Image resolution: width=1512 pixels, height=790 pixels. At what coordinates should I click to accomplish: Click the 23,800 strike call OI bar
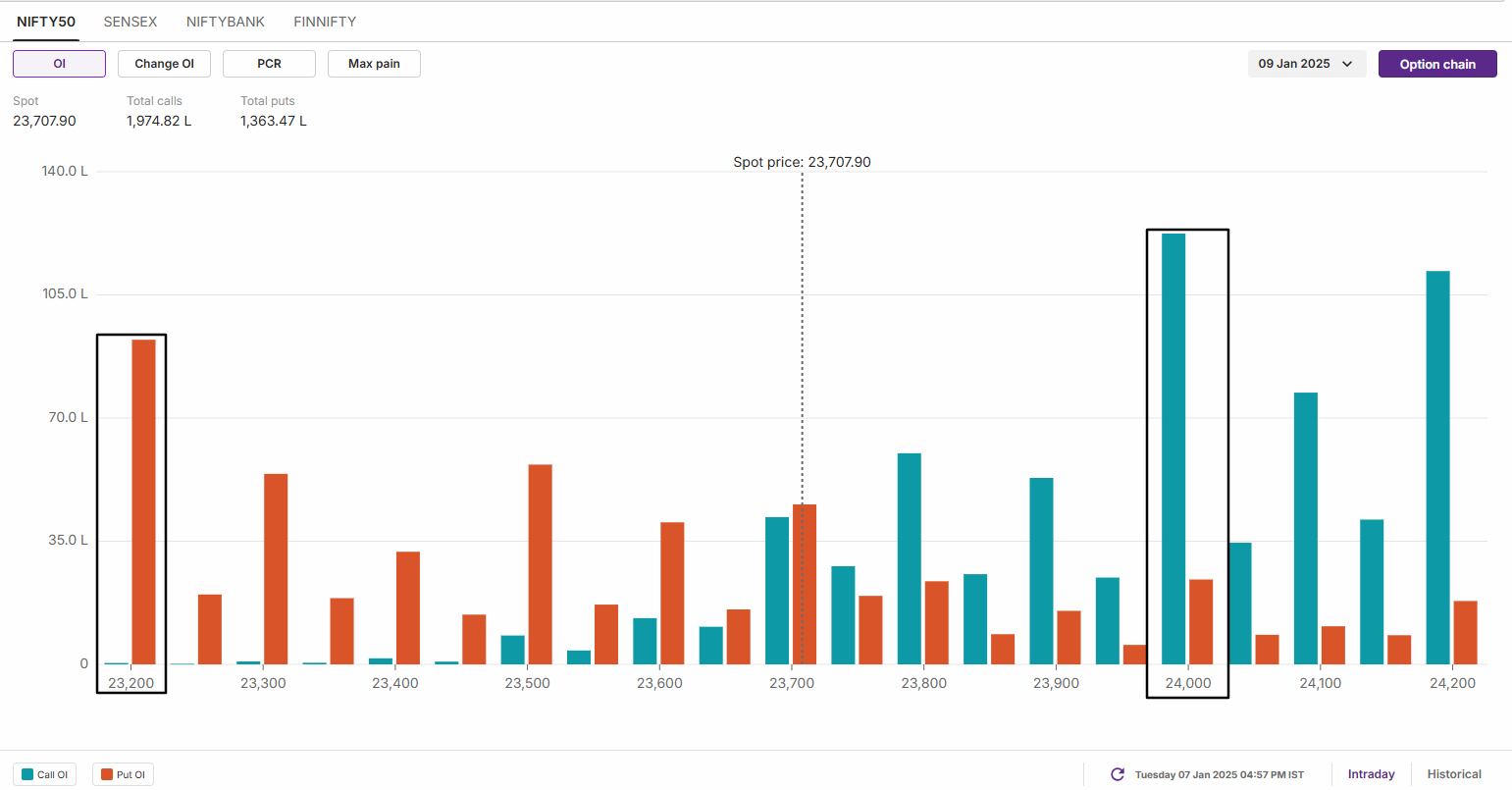(x=909, y=558)
